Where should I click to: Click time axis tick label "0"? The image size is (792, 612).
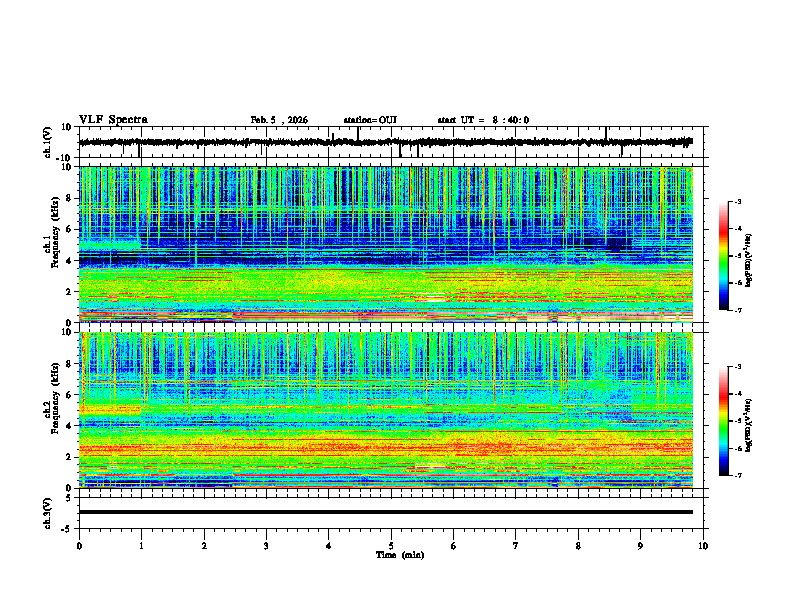pyautogui.click(x=79, y=546)
